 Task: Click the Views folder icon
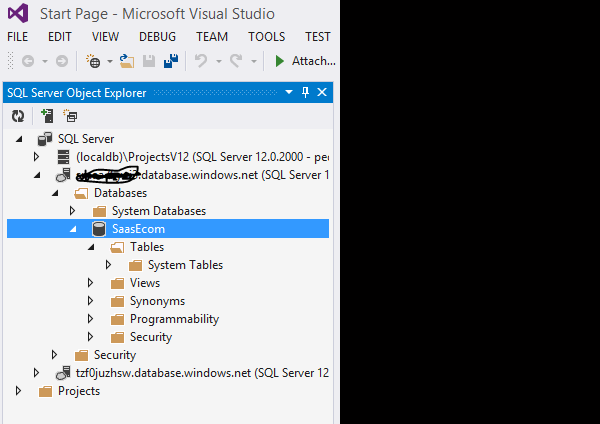coord(117,283)
